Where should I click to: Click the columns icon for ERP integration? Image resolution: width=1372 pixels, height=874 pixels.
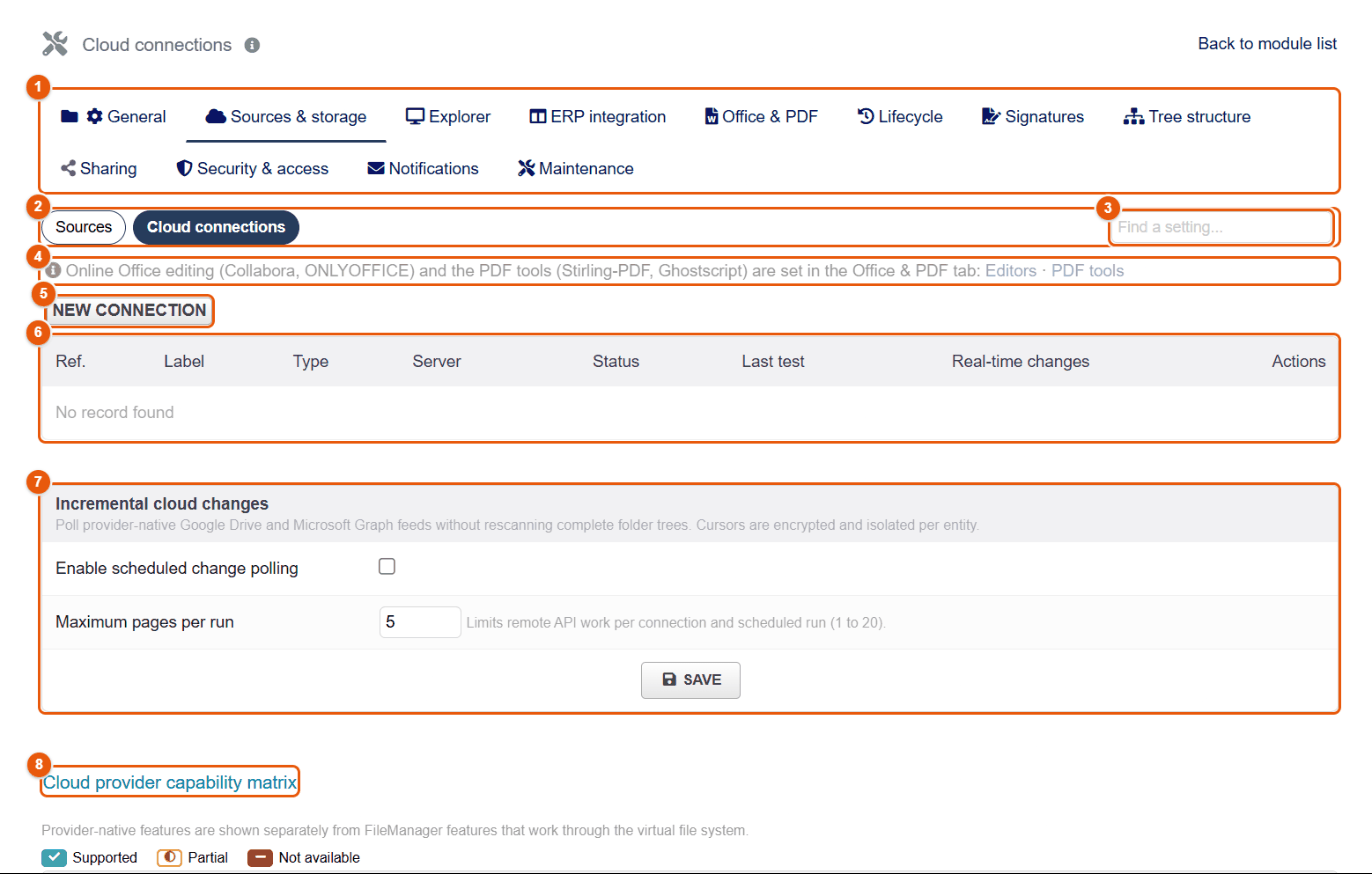538,116
